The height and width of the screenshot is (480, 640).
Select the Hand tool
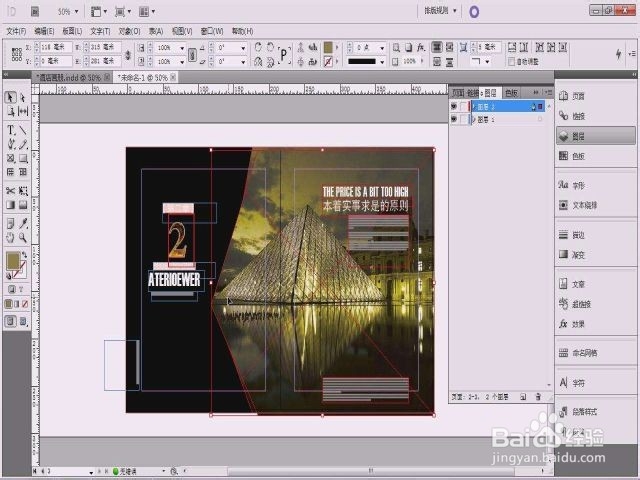(x=11, y=237)
